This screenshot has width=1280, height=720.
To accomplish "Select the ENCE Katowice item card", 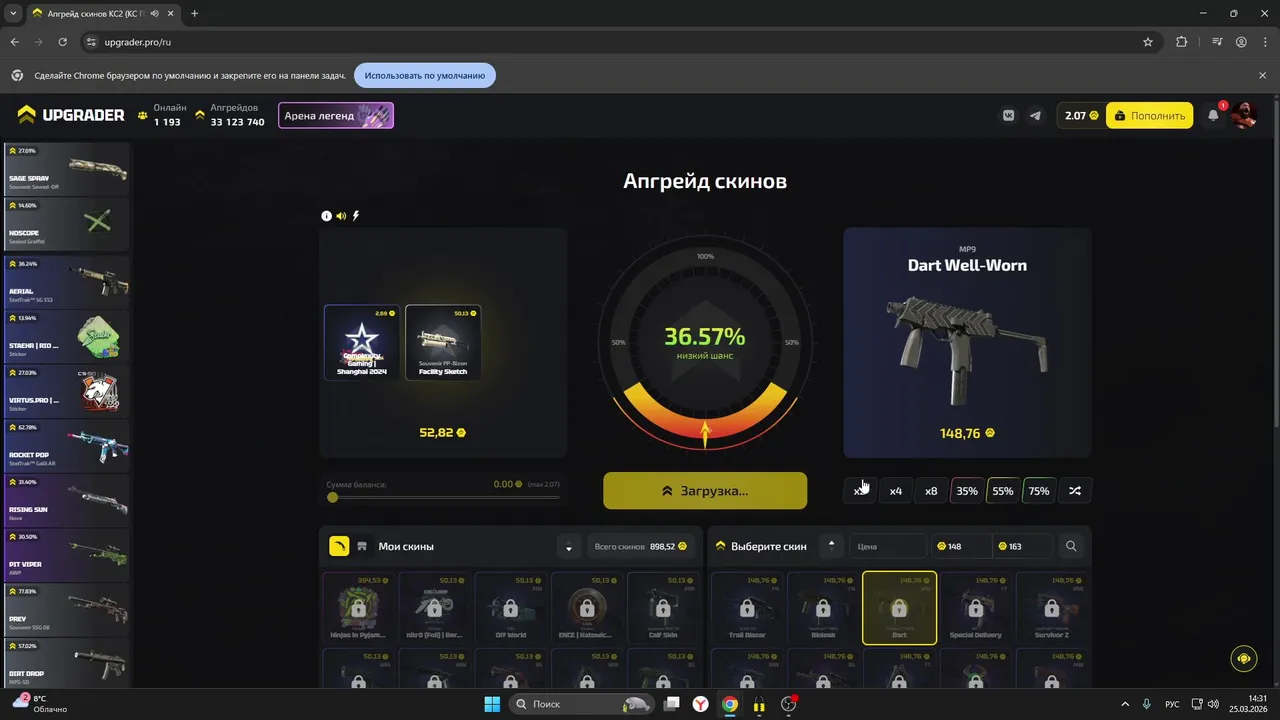I will 587,608.
